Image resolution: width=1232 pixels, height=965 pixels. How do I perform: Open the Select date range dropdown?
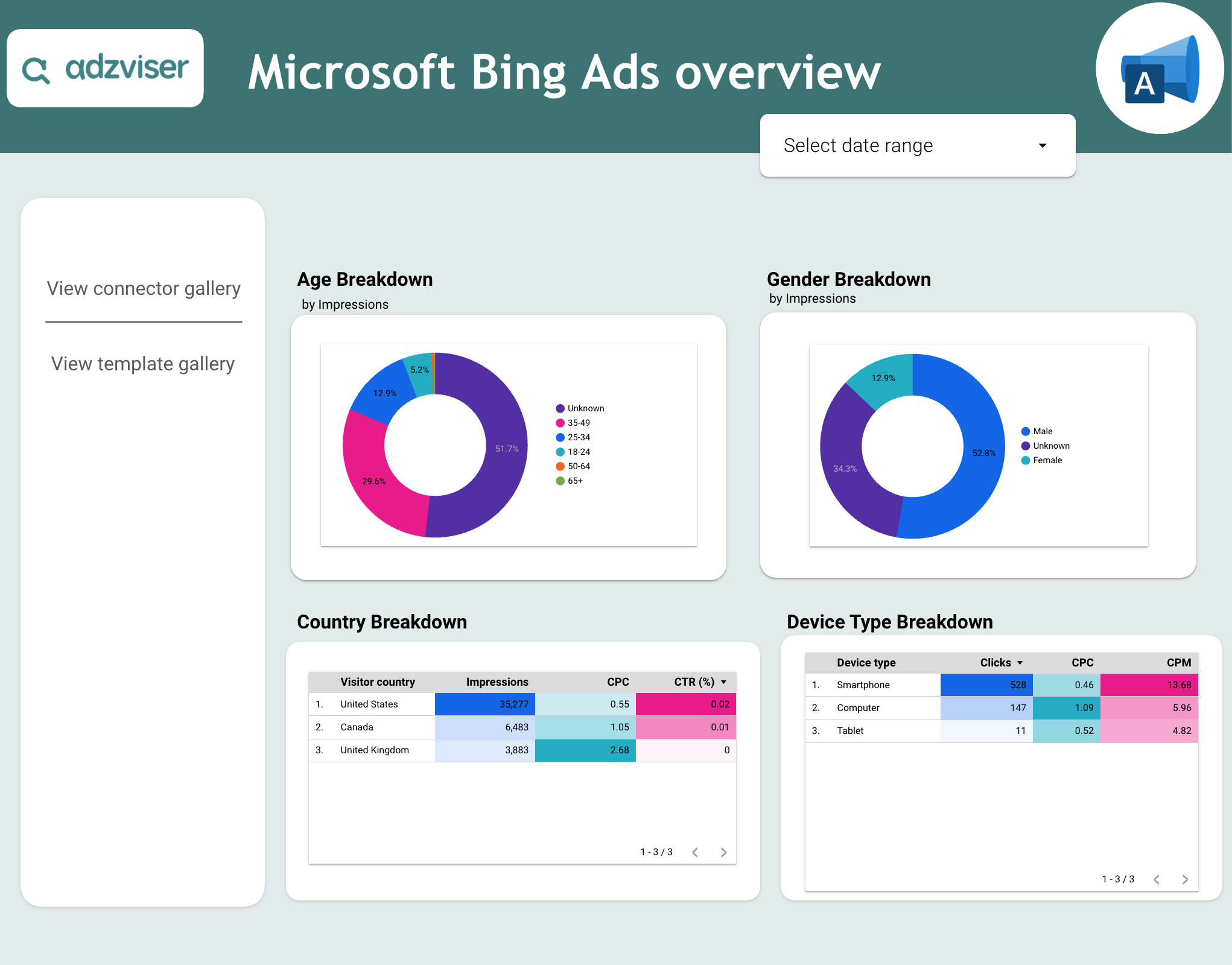917,145
